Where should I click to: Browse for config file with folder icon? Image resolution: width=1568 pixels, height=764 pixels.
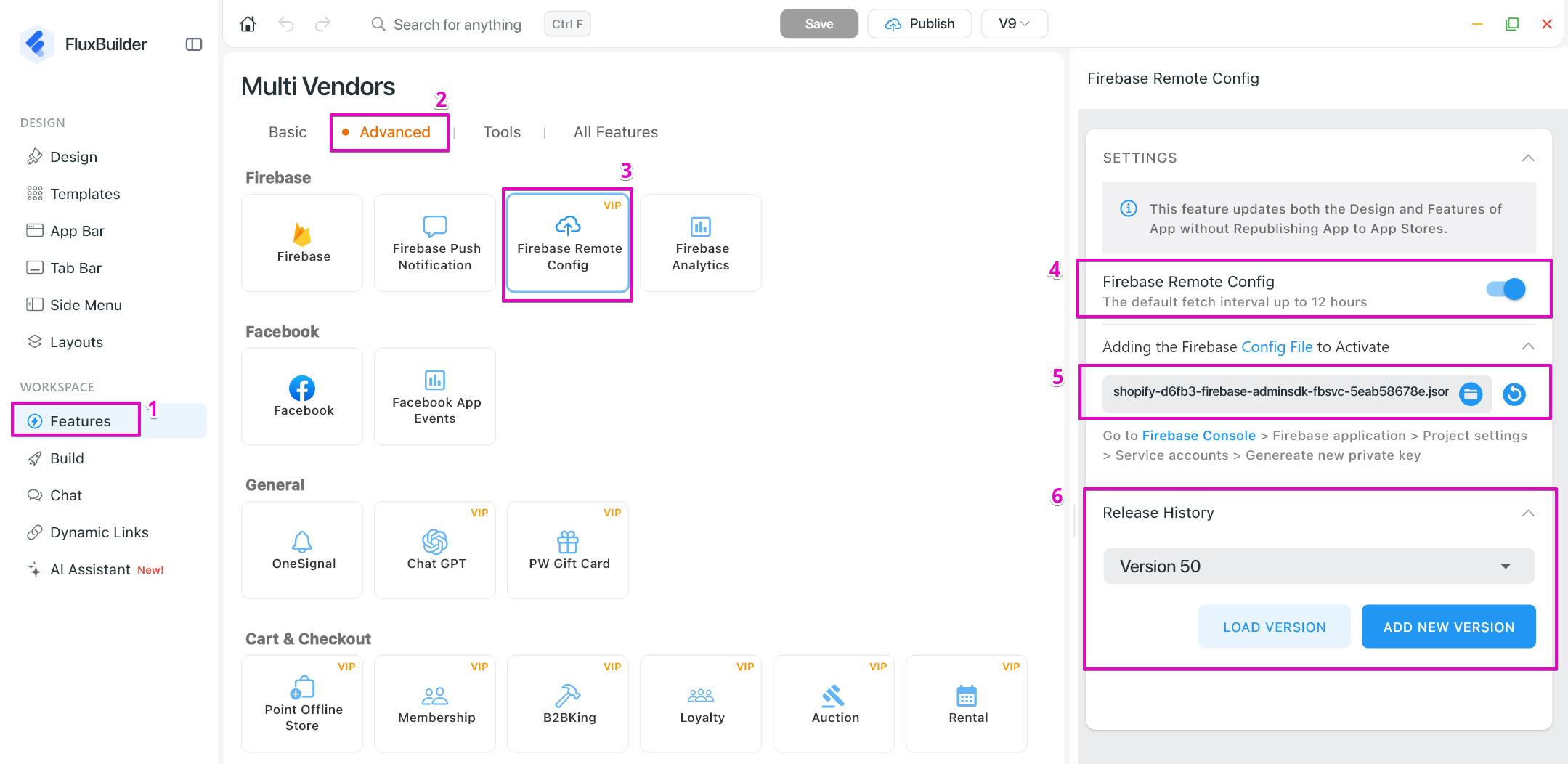pos(1471,394)
